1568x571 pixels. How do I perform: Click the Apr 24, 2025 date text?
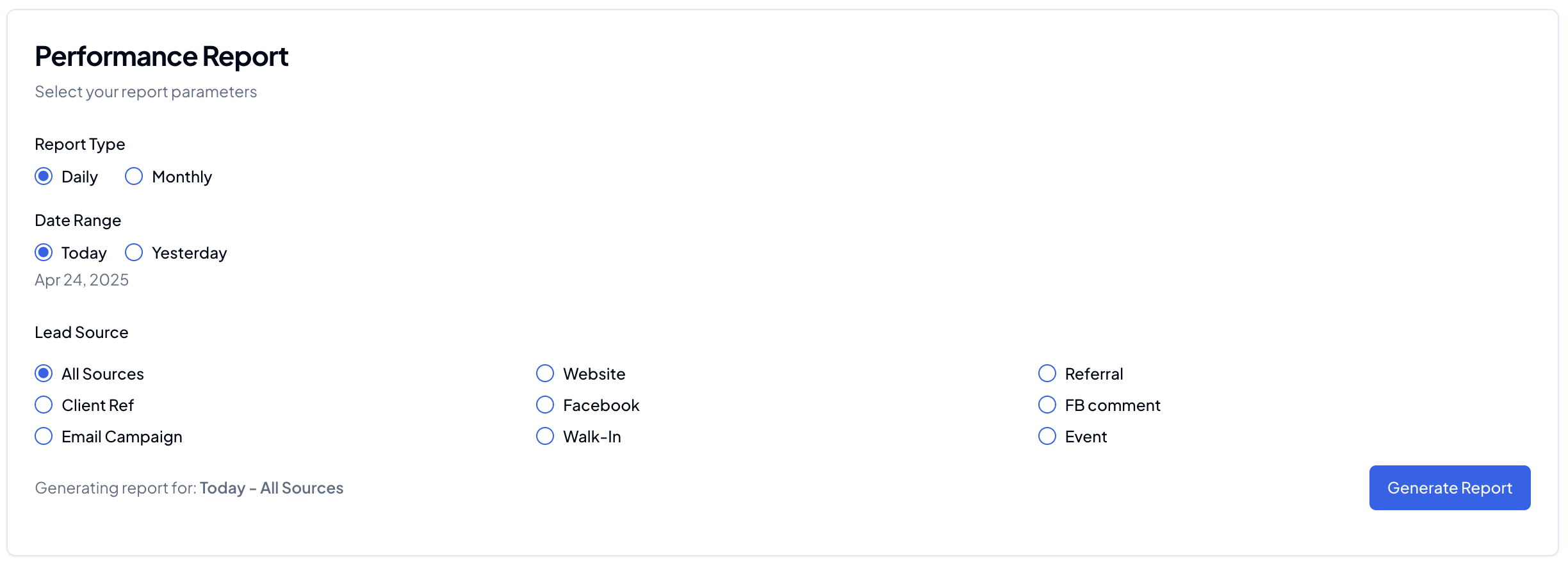click(x=81, y=280)
